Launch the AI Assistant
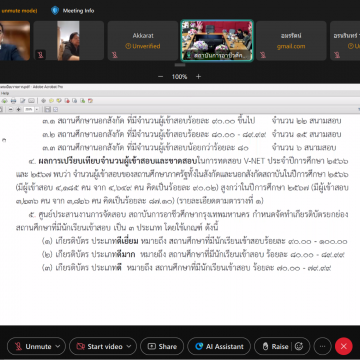Image resolution: width=360 pixels, height=360 pixels. 219,347
